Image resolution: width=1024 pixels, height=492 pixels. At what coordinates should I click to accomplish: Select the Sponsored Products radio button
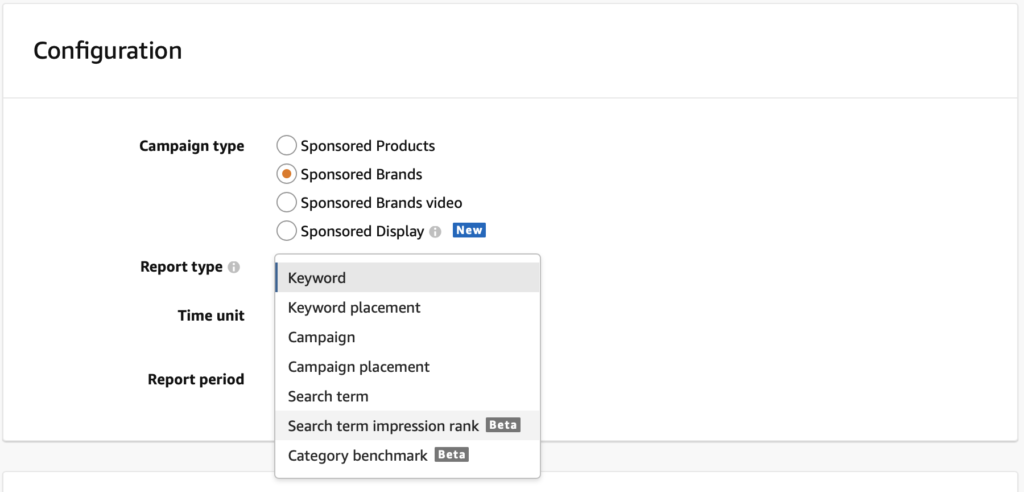(x=286, y=146)
